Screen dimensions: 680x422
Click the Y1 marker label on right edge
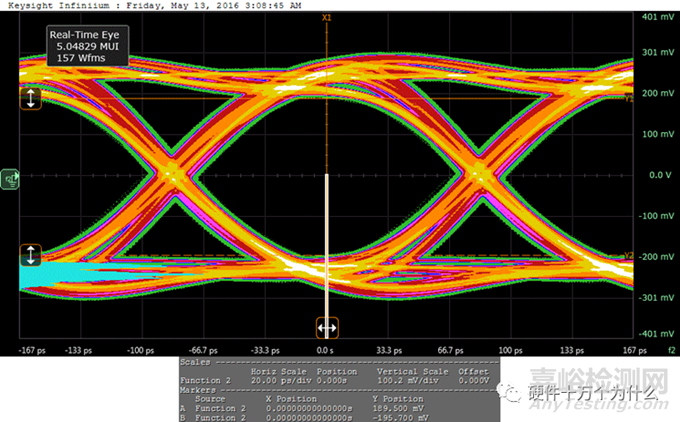[629, 99]
